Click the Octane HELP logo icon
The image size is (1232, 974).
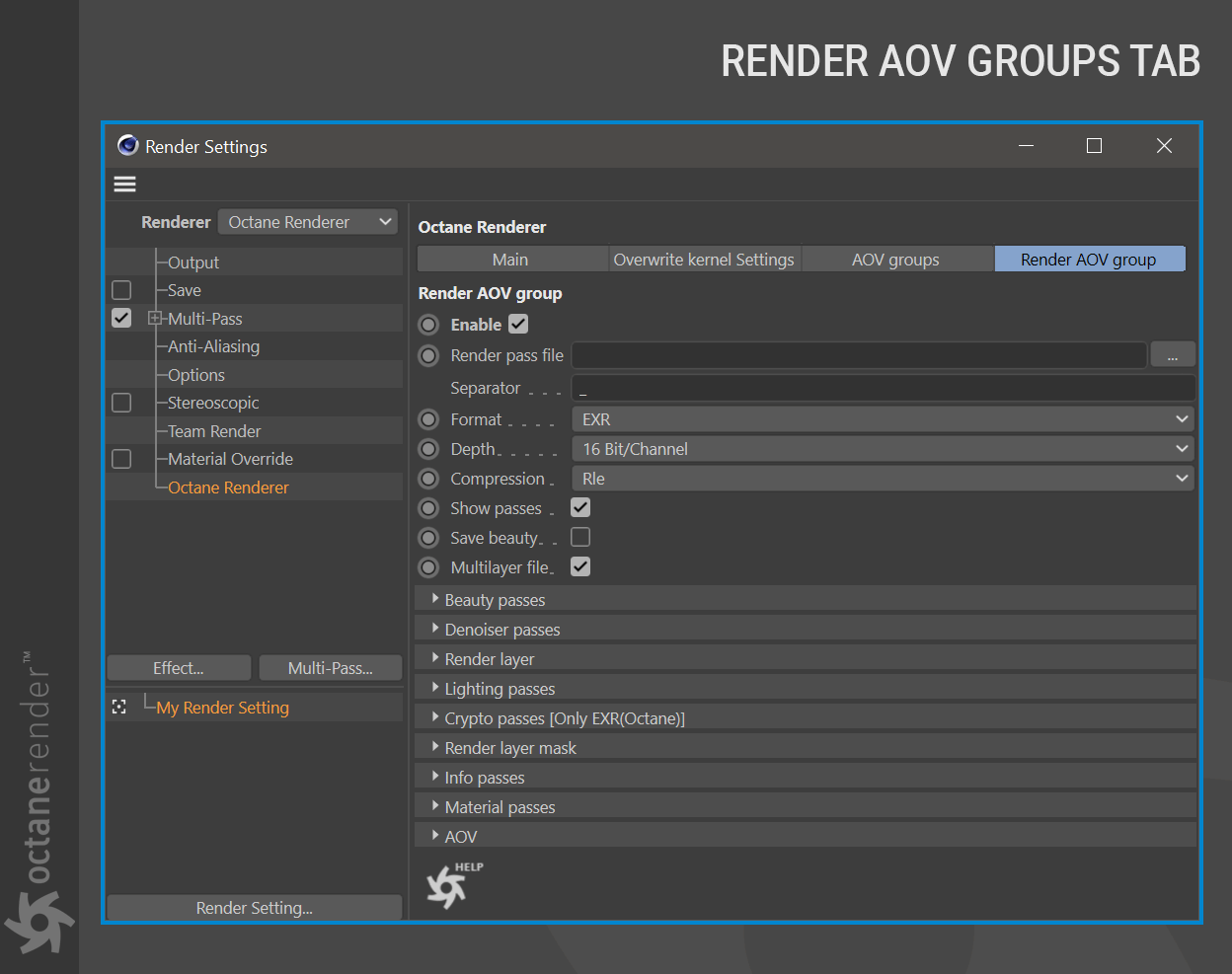point(454,884)
